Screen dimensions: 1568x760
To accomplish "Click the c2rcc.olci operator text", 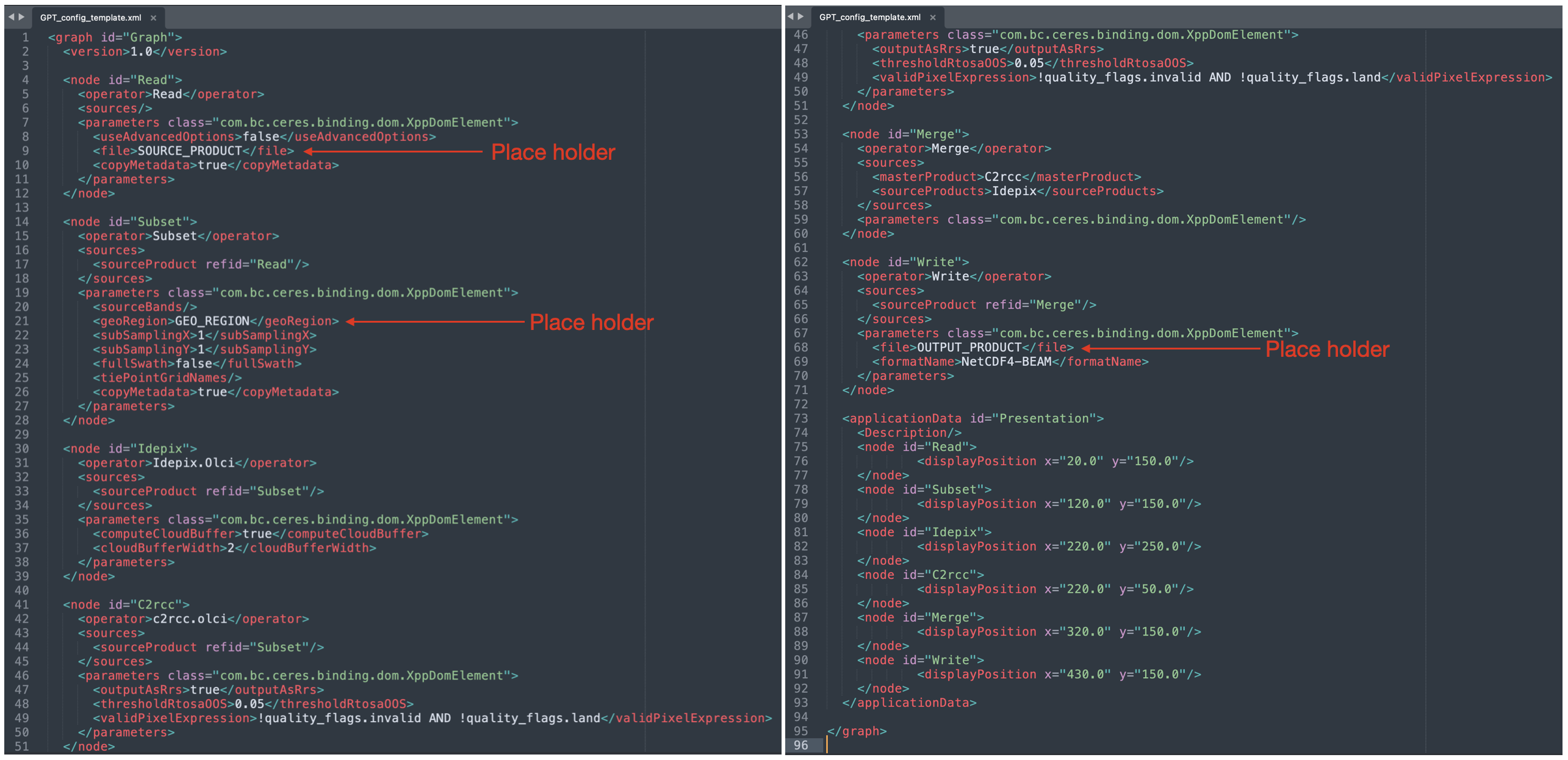I will tap(189, 618).
